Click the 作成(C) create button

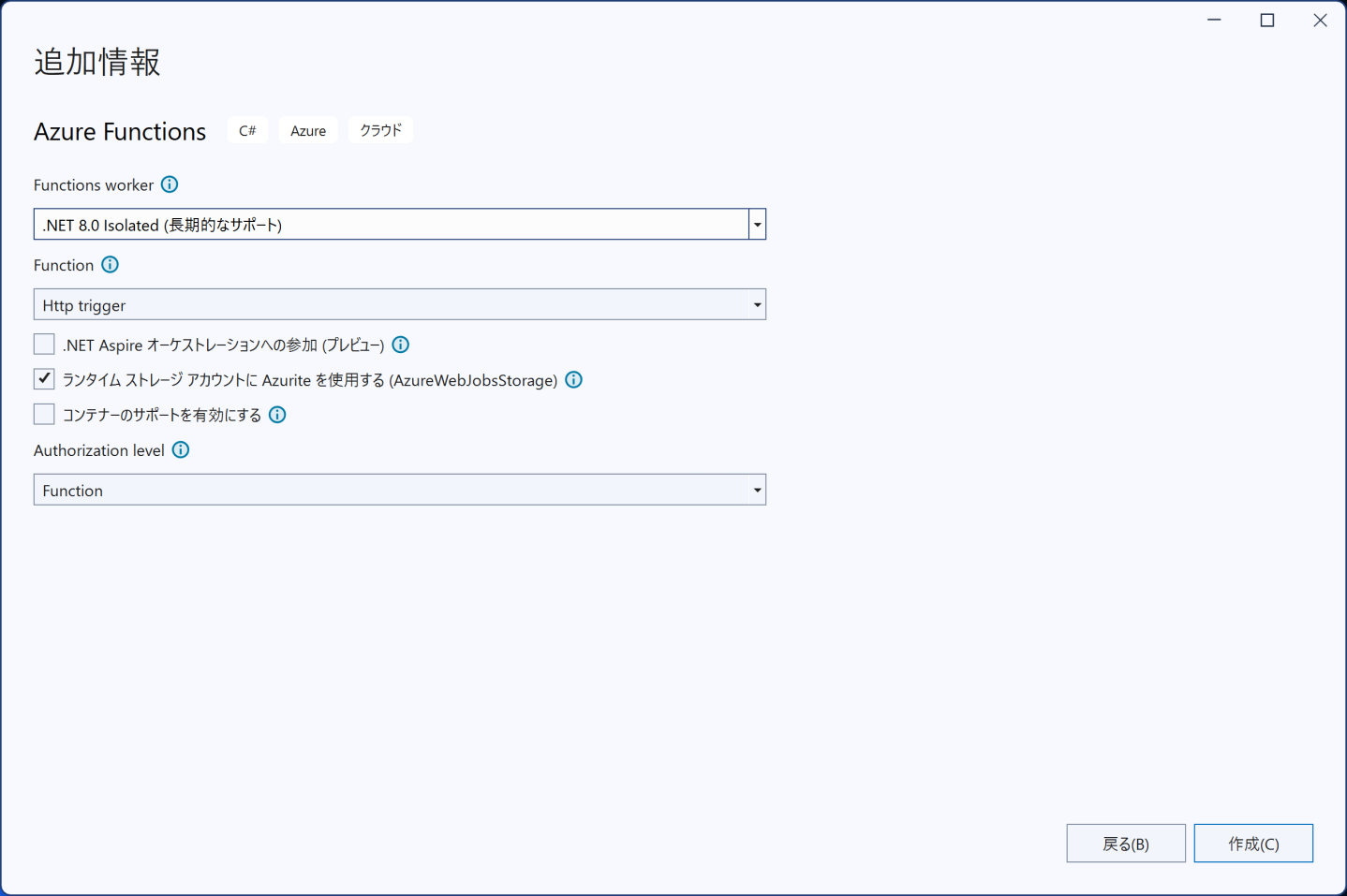coord(1253,844)
